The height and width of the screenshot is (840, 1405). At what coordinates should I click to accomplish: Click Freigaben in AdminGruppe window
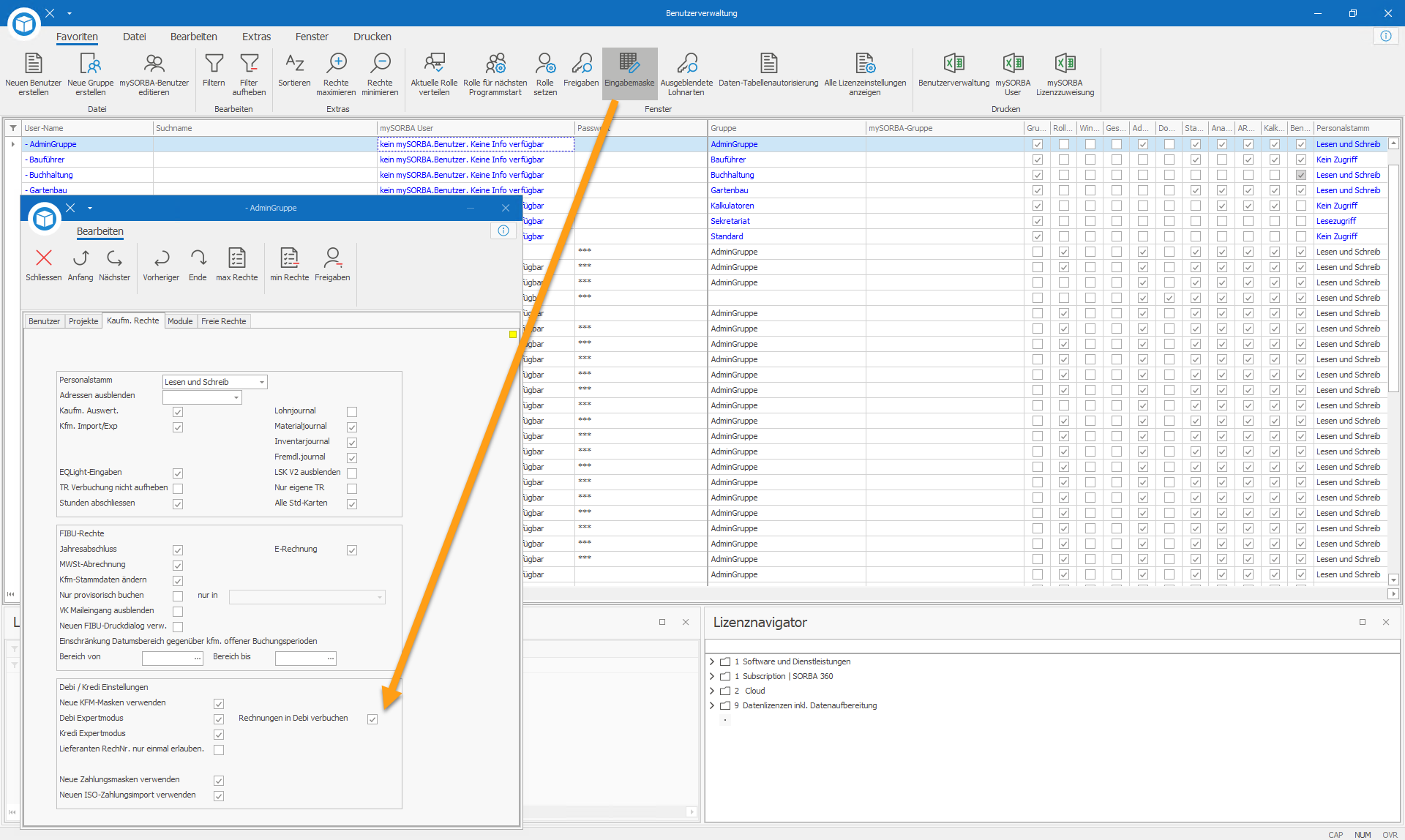click(x=332, y=265)
